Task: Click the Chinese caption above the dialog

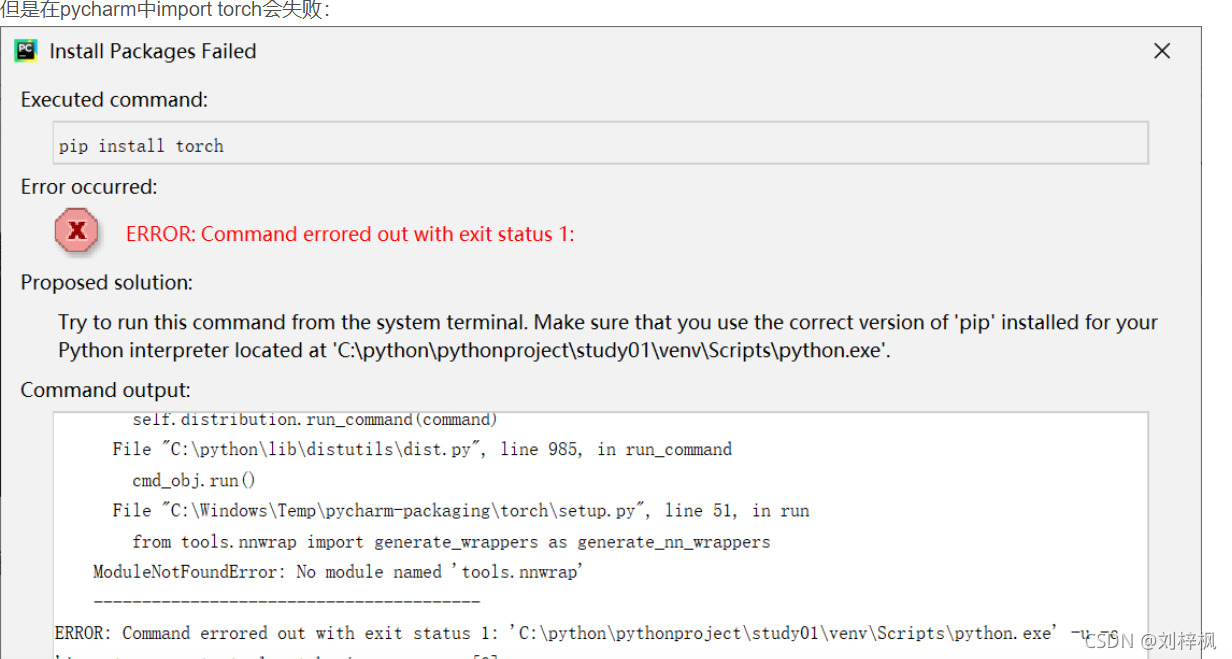Action: pyautogui.click(x=165, y=10)
